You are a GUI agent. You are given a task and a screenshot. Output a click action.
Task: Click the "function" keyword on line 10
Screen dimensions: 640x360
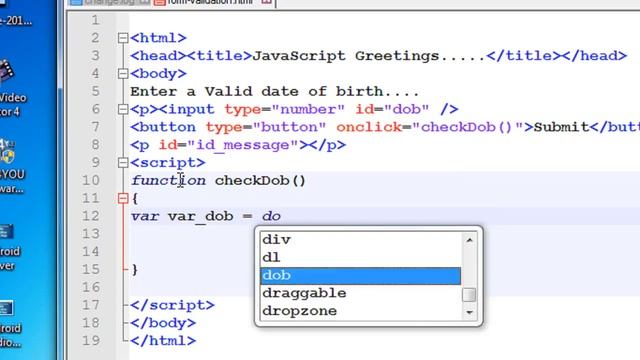[168, 180]
